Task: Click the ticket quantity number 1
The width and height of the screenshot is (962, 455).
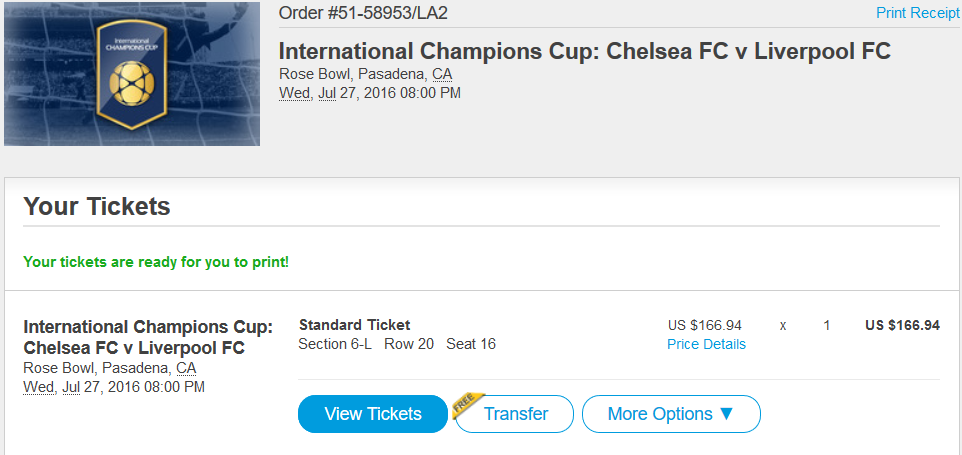Action: click(x=827, y=325)
